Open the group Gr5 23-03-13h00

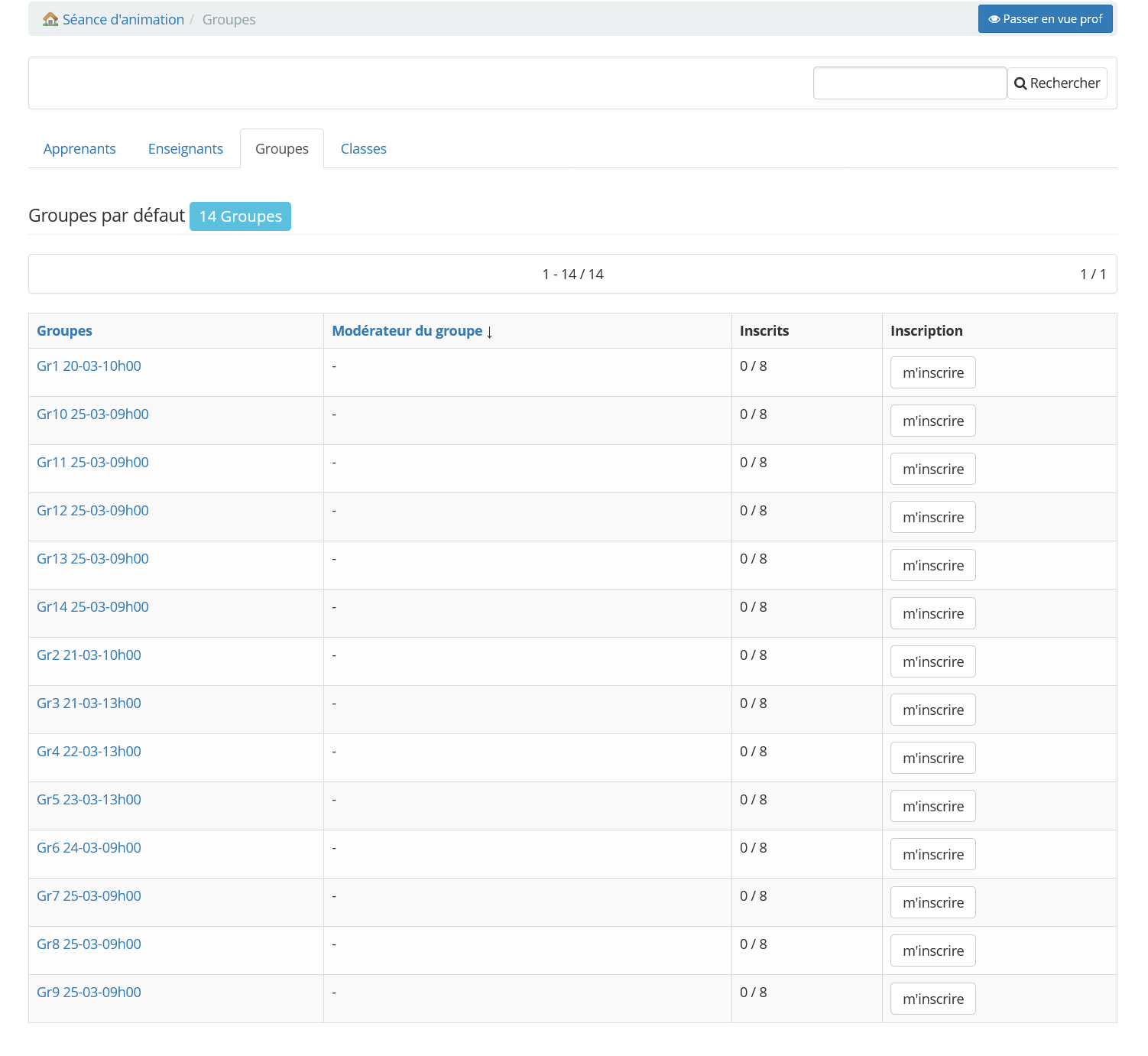coord(89,799)
